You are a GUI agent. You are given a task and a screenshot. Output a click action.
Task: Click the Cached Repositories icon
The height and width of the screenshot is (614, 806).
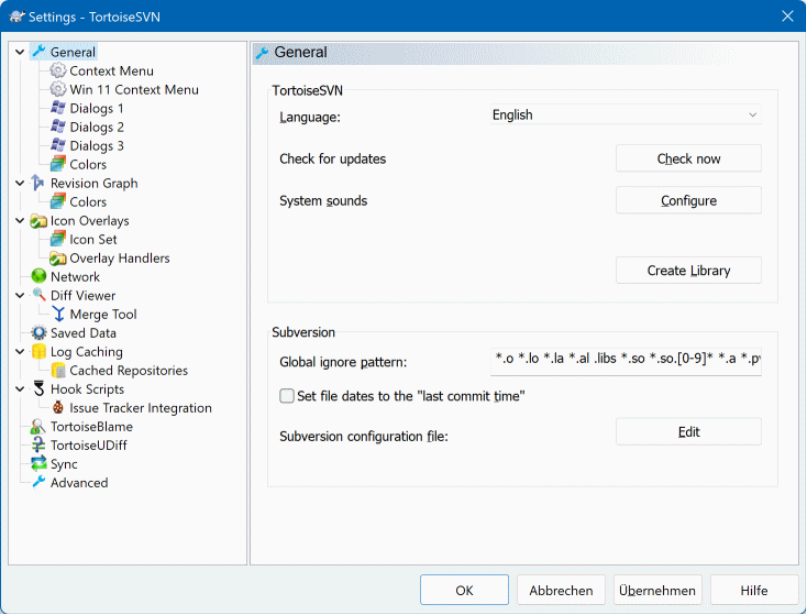[58, 371]
